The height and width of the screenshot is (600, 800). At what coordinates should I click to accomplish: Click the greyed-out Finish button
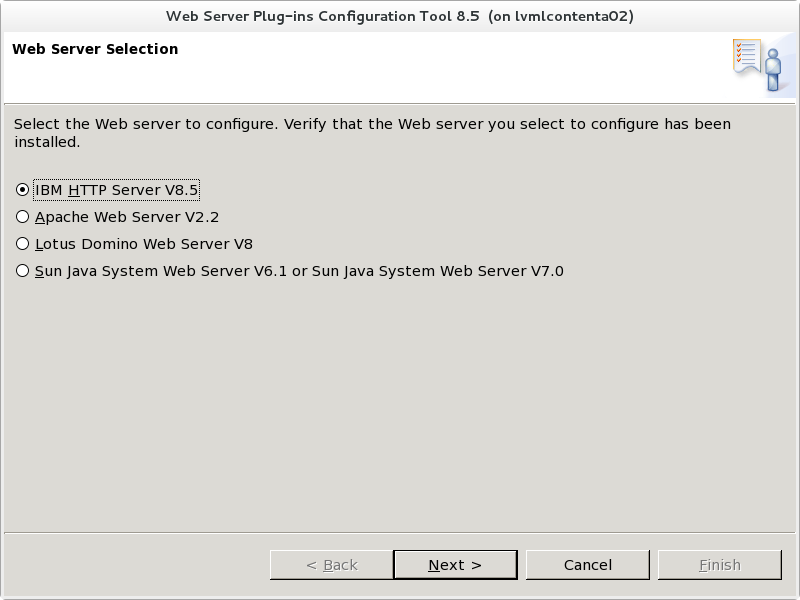coord(720,565)
